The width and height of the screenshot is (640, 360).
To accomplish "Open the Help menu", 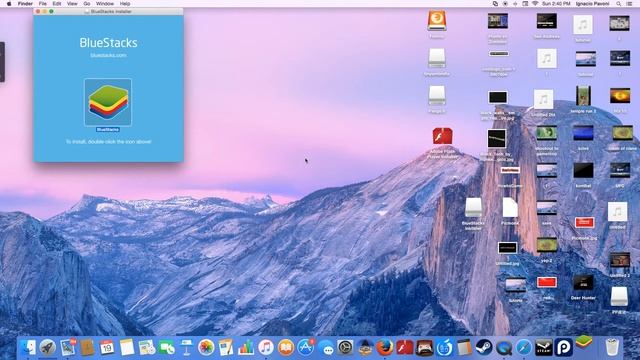I will pos(125,4).
